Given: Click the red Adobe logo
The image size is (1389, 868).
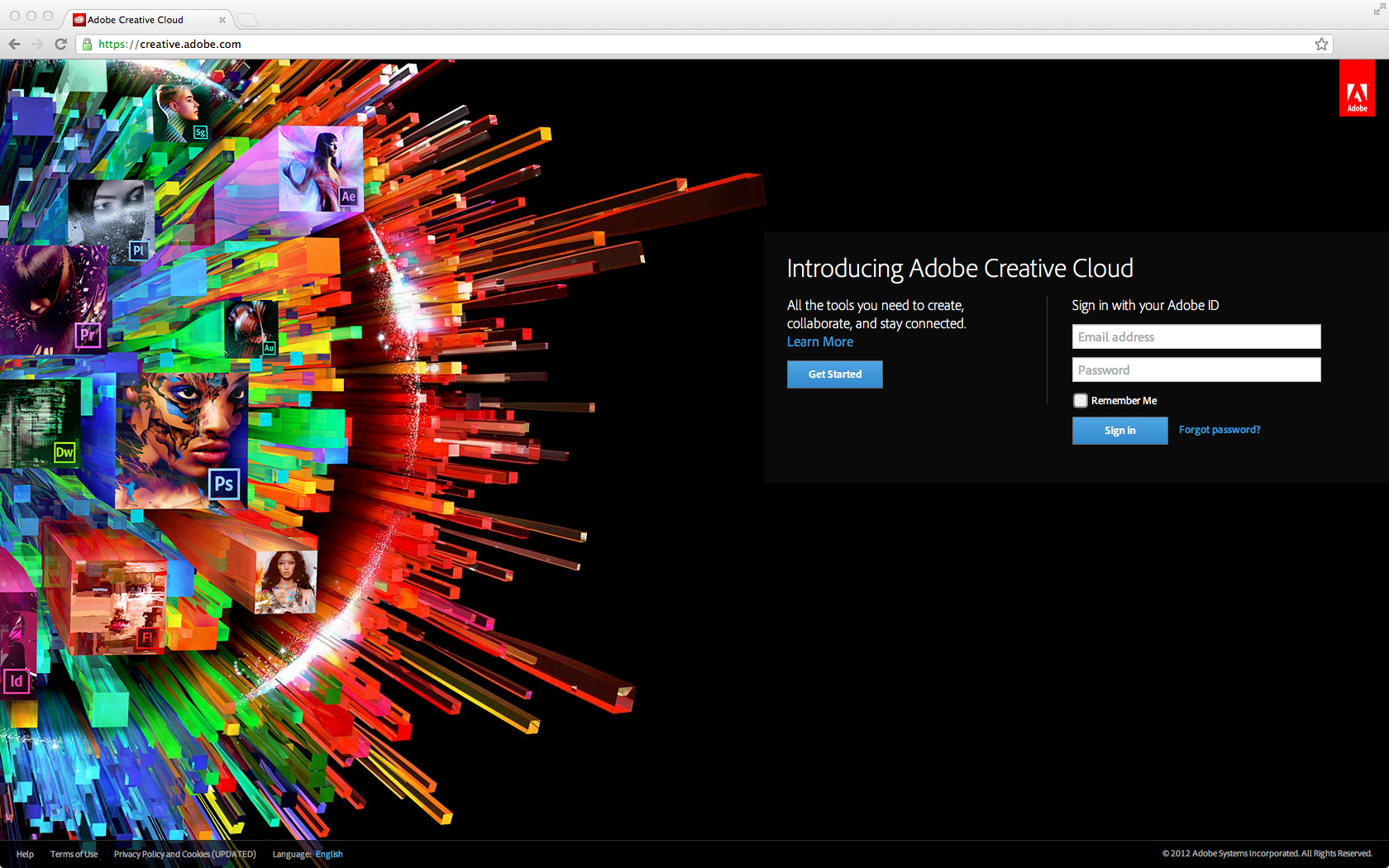Looking at the screenshot, I should click(x=1357, y=88).
